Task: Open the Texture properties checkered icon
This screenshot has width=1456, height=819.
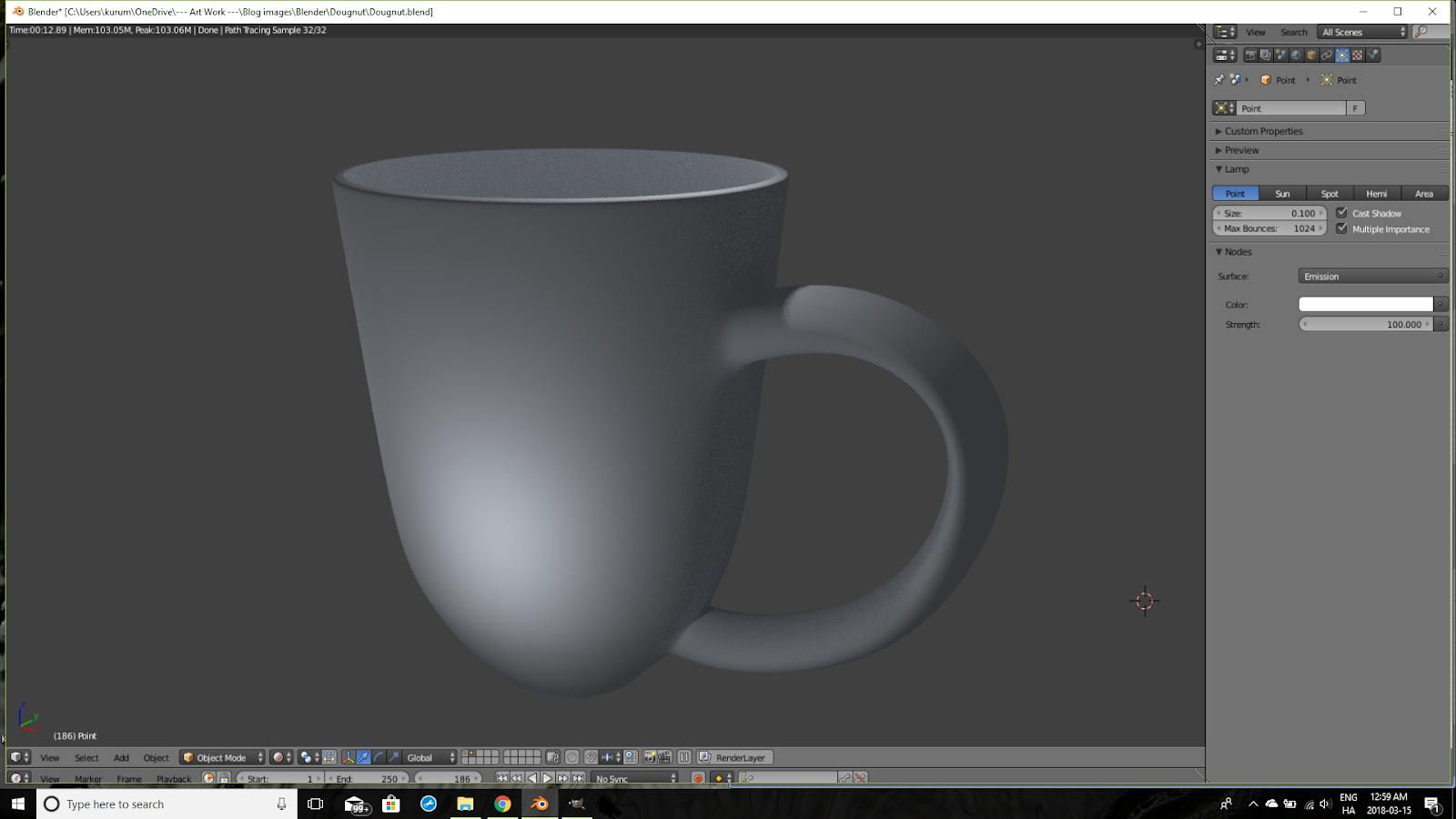Action: tap(1356, 55)
